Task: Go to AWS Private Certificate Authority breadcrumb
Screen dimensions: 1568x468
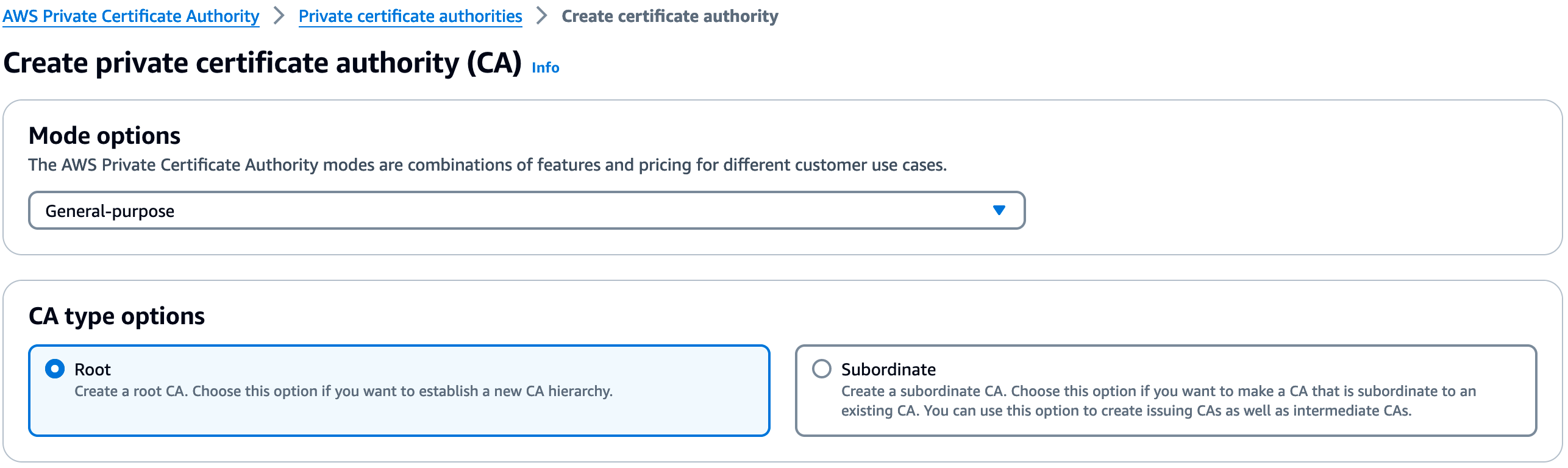Action: click(130, 16)
